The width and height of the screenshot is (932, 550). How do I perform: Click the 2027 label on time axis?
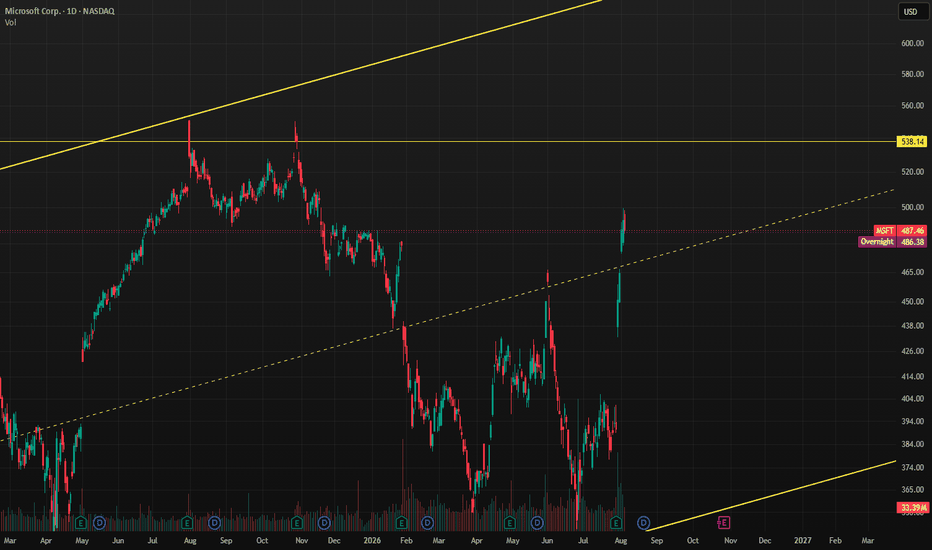802,540
